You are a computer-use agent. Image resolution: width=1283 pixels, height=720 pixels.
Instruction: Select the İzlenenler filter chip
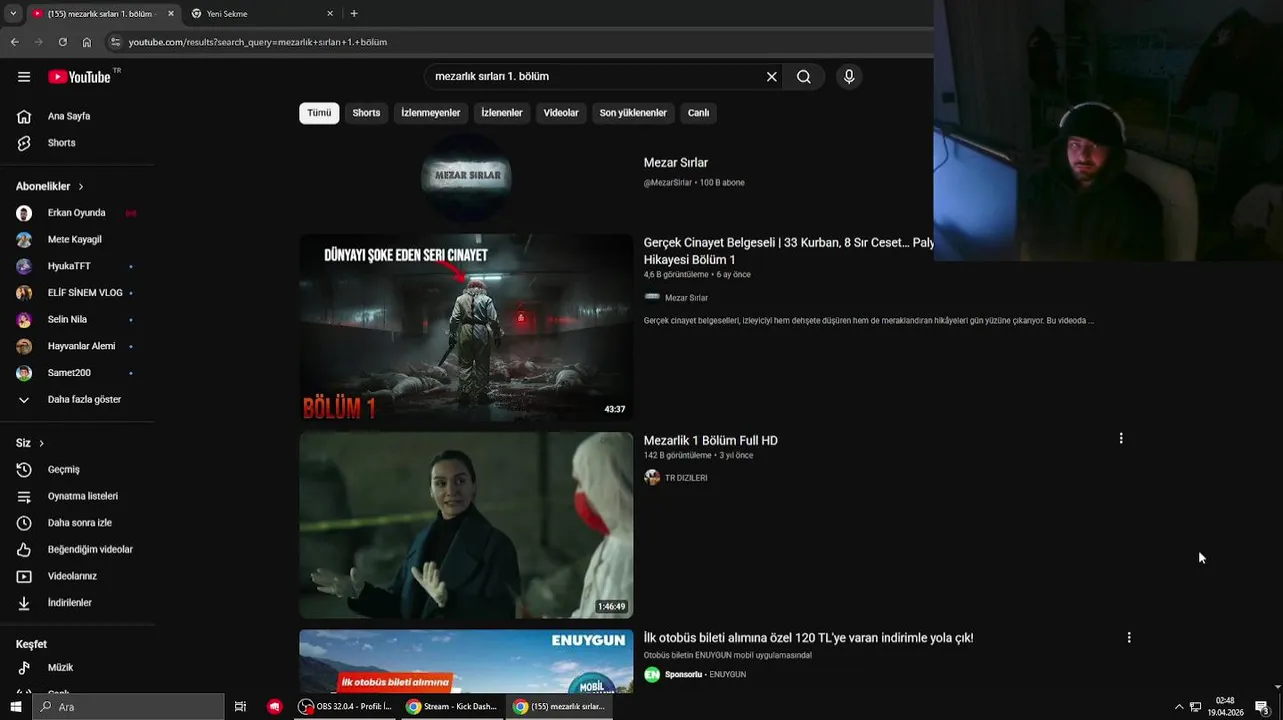[502, 113]
